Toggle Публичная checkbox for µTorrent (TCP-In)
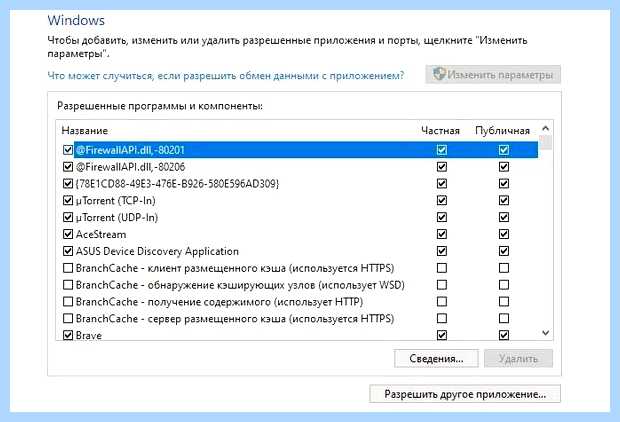The height and width of the screenshot is (422, 620). coord(504,201)
